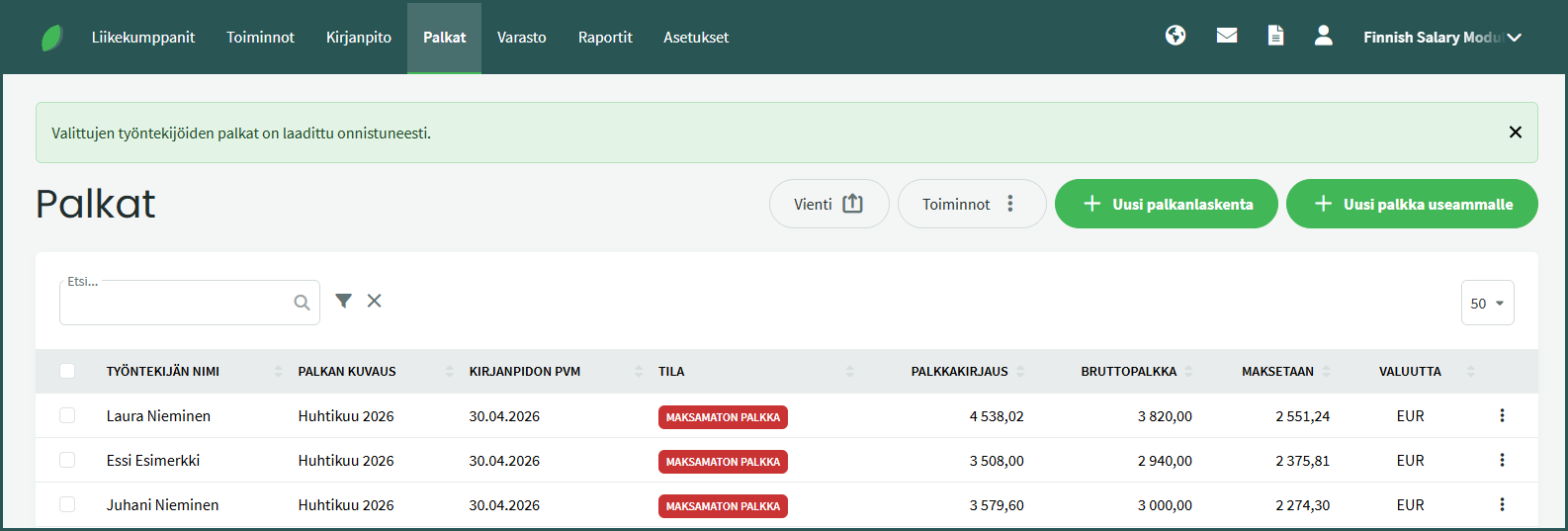Open row actions menu for Laura Nieminen

(1502, 416)
